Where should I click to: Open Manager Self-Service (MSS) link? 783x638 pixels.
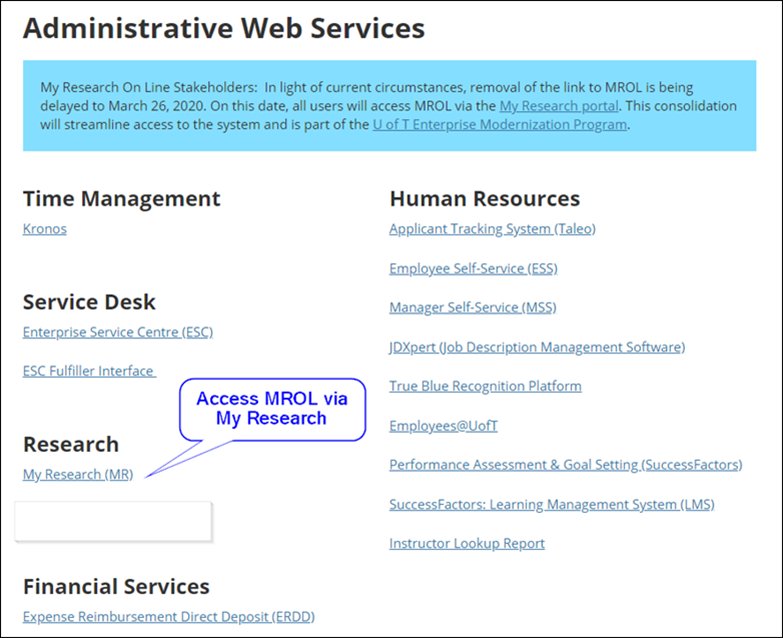pos(473,308)
